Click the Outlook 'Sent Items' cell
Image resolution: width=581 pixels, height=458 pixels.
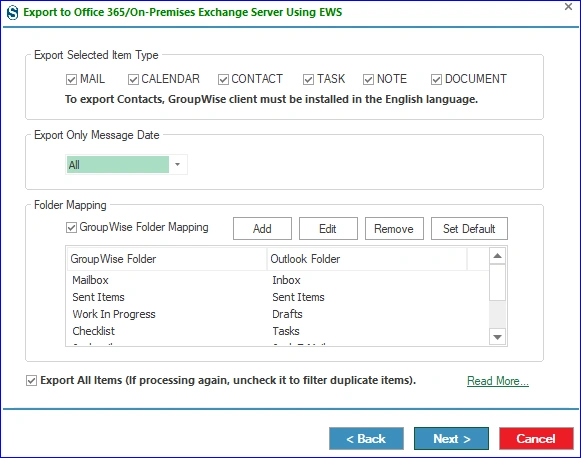[x=298, y=297]
